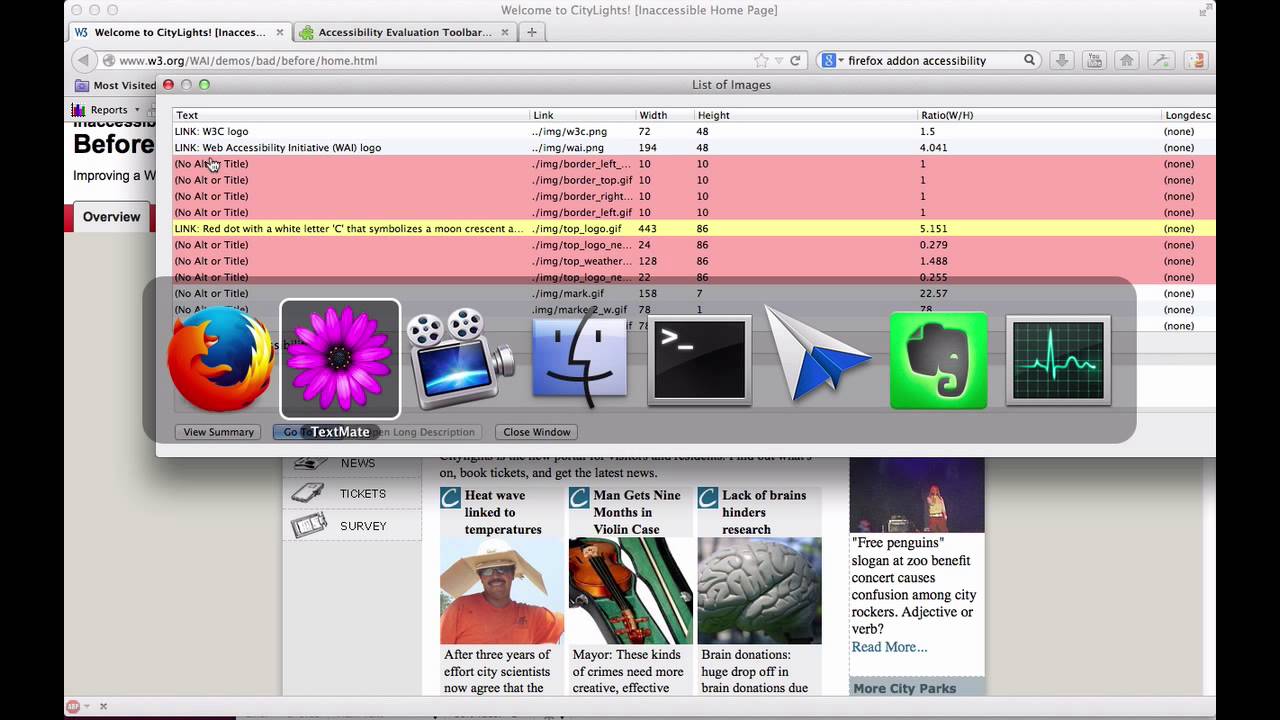Choose the screen recorder camera icon in switcher

tap(460, 359)
